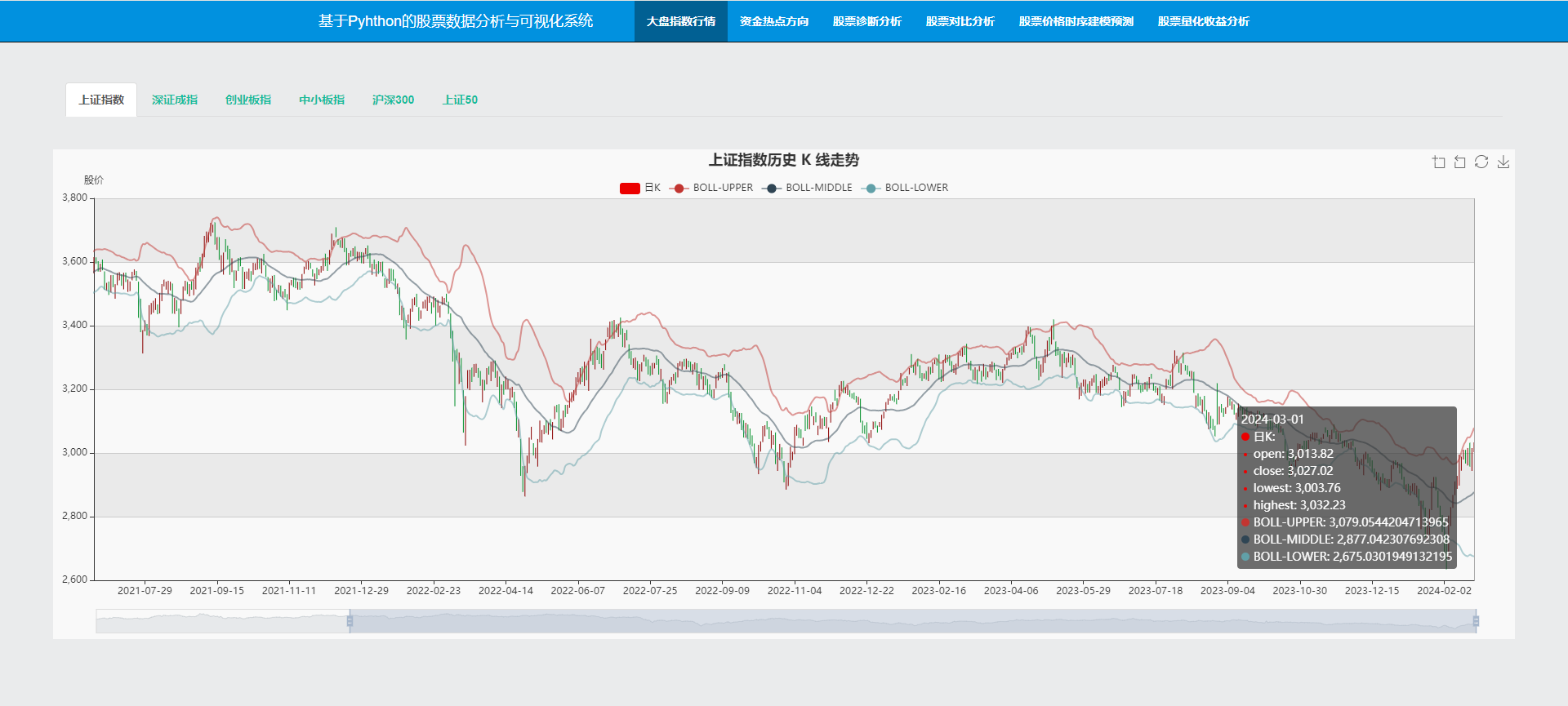Click the x-axis label 2021-07-29
This screenshot has height=706, width=1568.
click(145, 591)
